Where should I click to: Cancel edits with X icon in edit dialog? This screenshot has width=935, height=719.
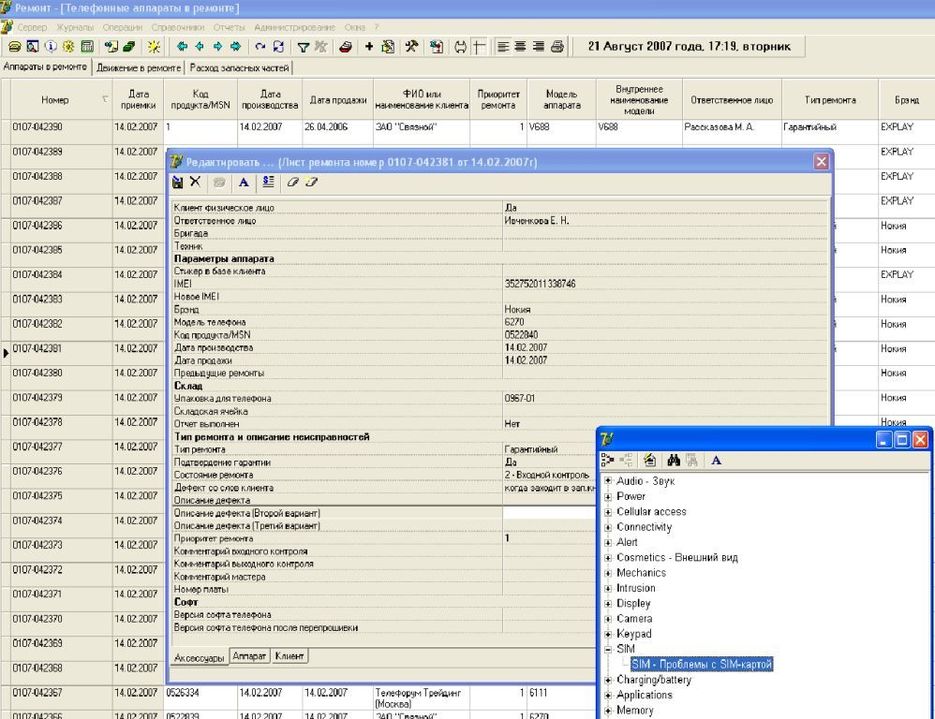[x=195, y=182]
